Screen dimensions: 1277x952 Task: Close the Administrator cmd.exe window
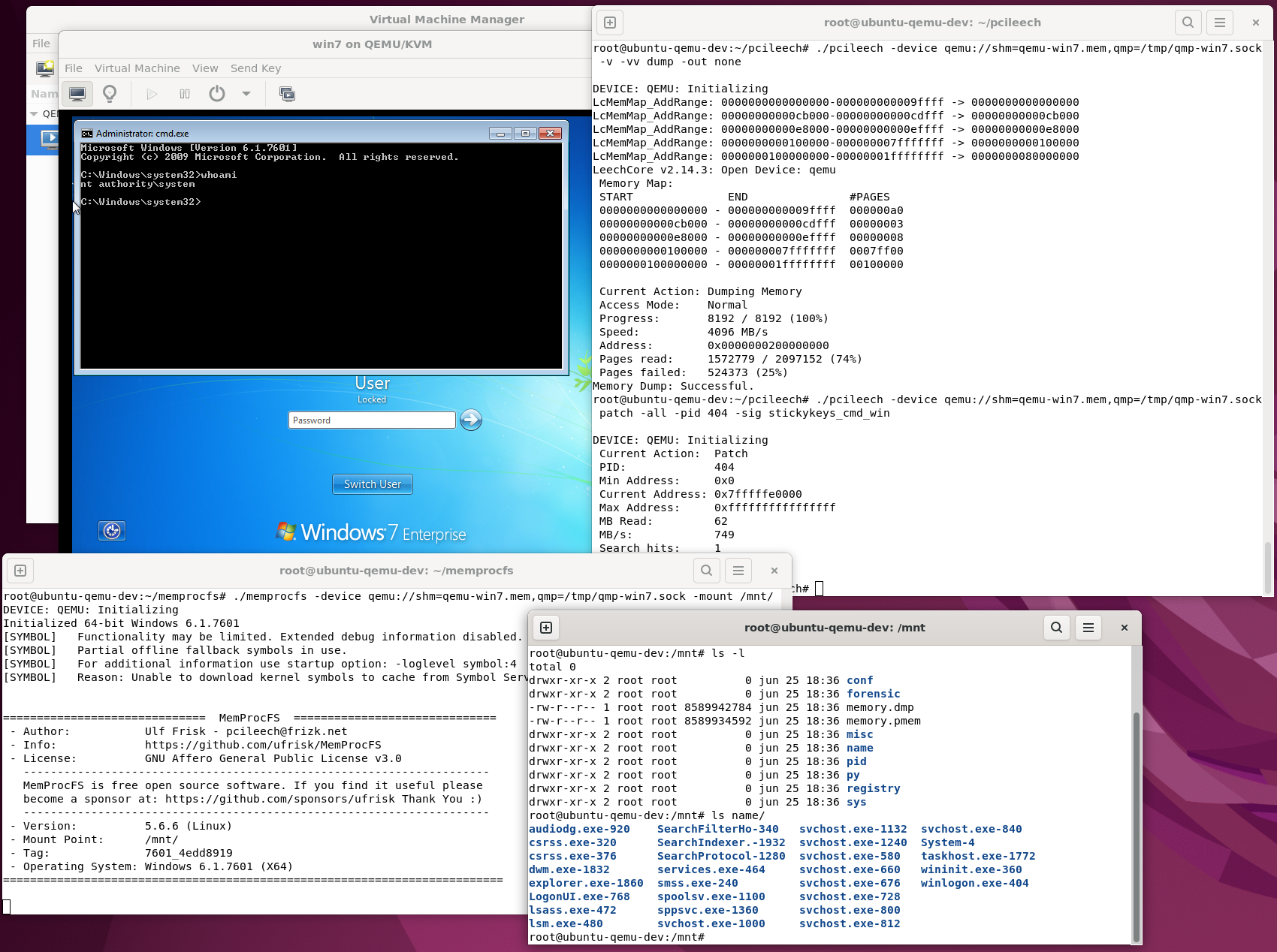550,134
